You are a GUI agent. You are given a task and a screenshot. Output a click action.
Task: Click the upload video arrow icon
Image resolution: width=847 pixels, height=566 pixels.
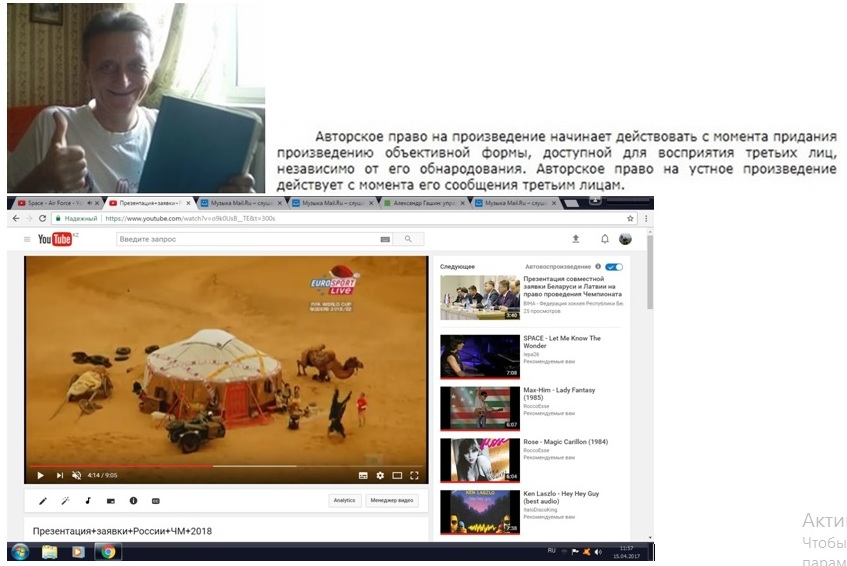(576, 239)
